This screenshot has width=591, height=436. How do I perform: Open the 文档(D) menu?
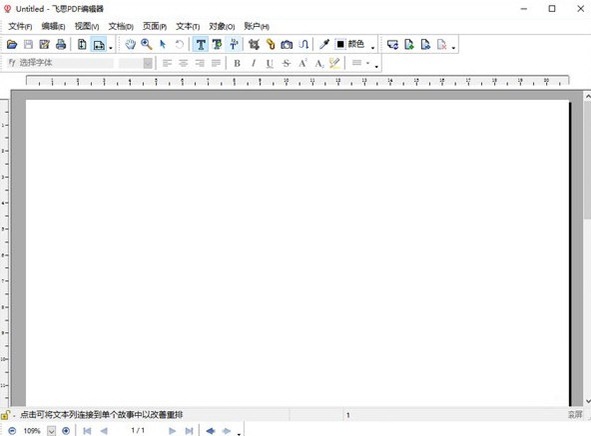(x=121, y=26)
